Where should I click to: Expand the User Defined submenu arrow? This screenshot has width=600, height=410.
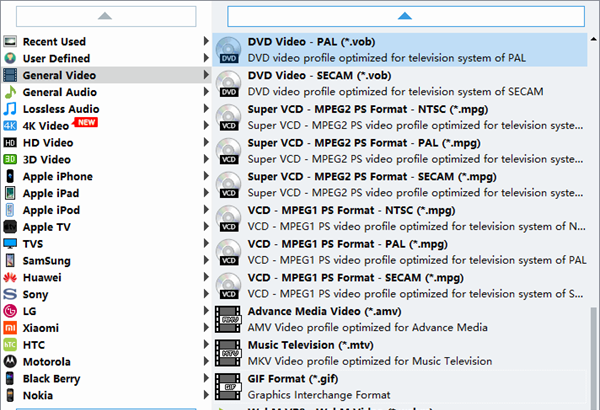(x=206, y=58)
